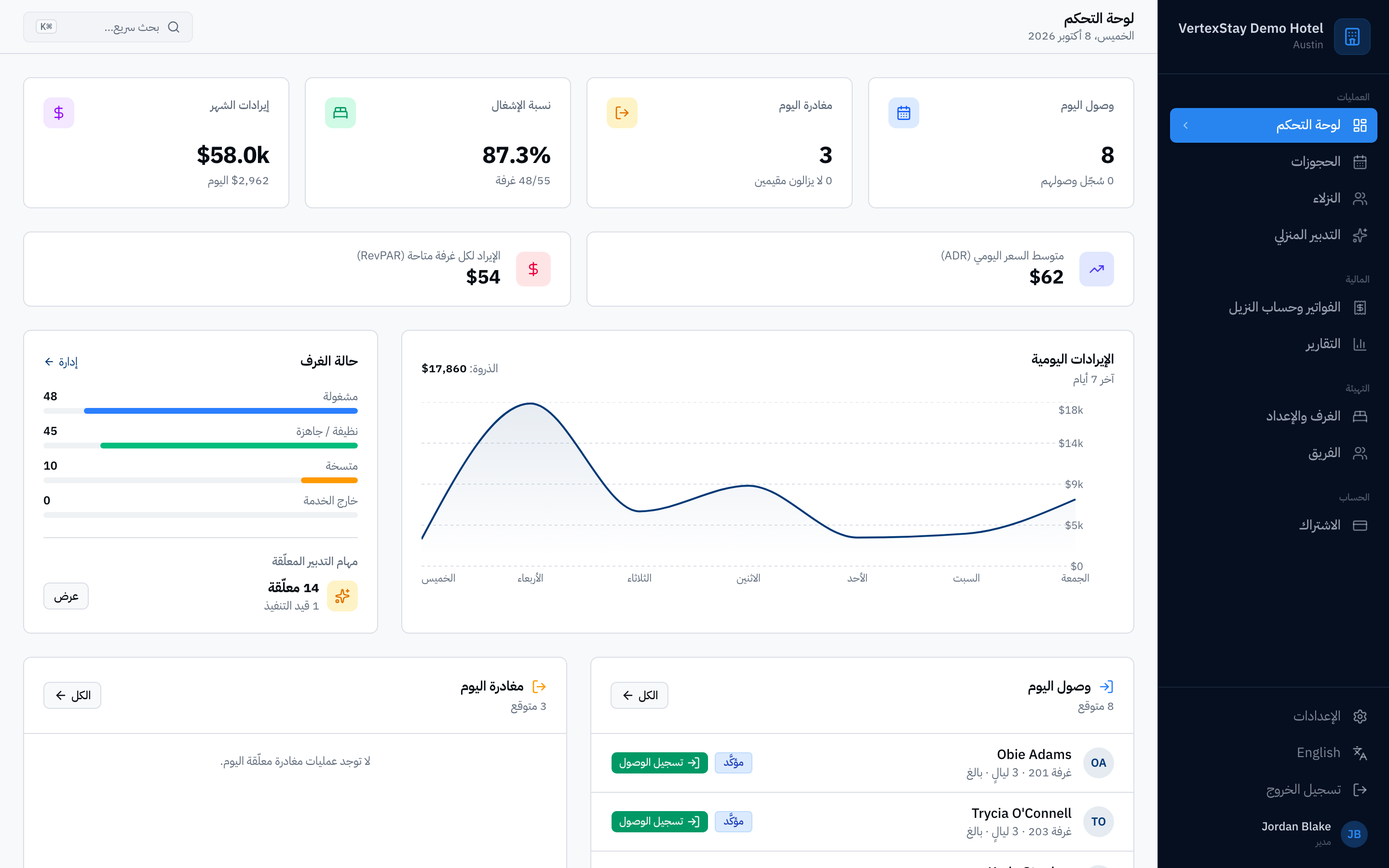
Task: Click الكل button in arrivals panel
Action: click(639, 695)
